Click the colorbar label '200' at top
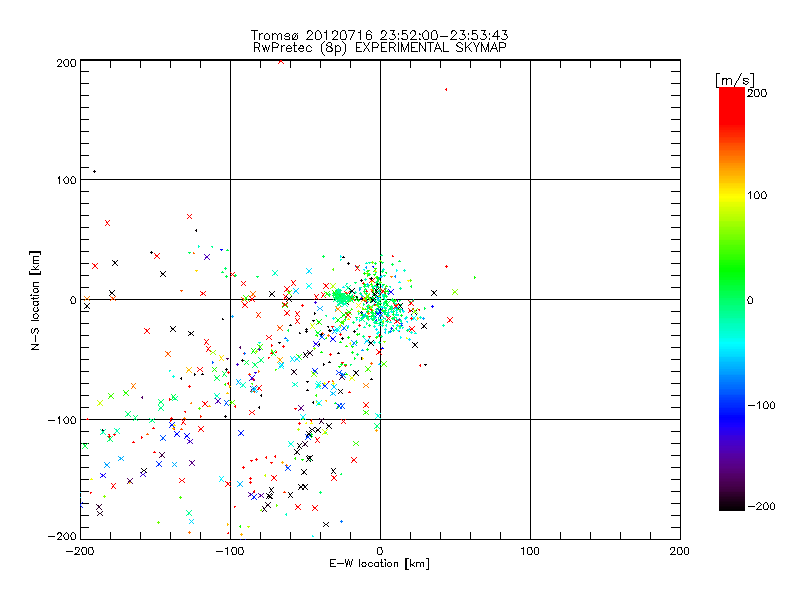This screenshot has width=800, height=600. (x=757, y=93)
